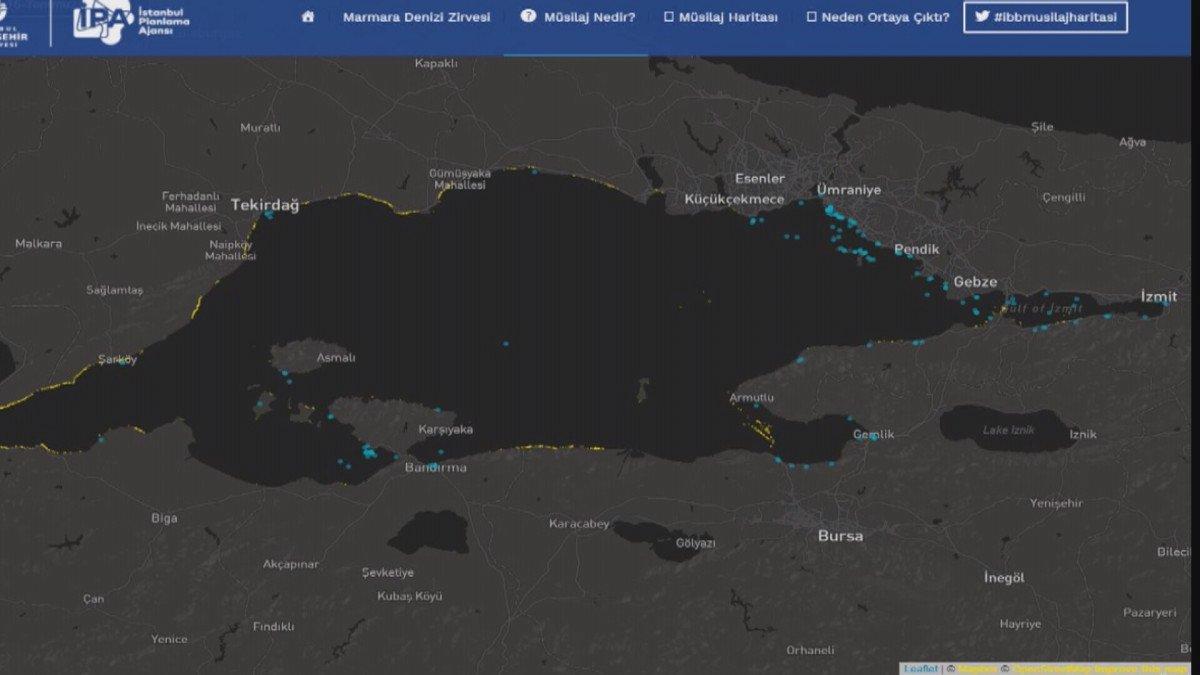Open the Leaflet attribution link

920,668
